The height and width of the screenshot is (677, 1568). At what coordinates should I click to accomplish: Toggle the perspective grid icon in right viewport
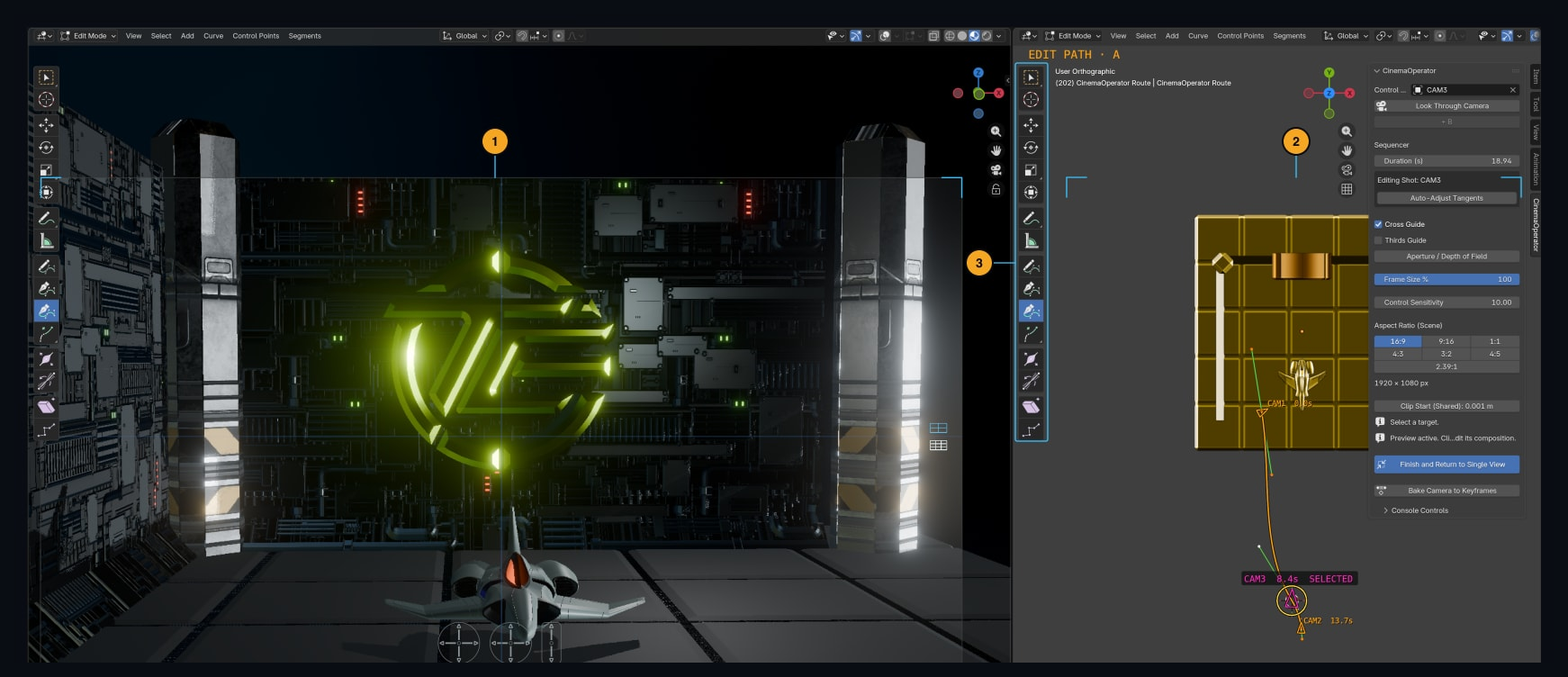1347,189
